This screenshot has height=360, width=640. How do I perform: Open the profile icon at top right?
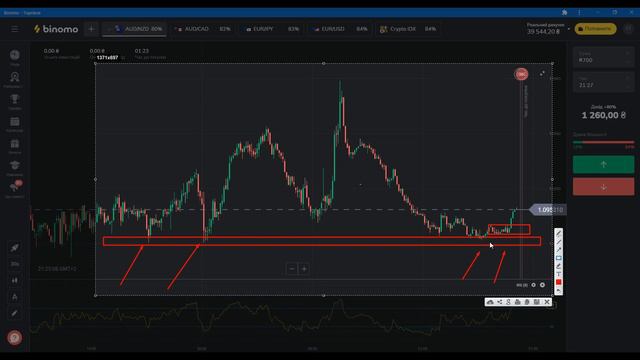(629, 29)
